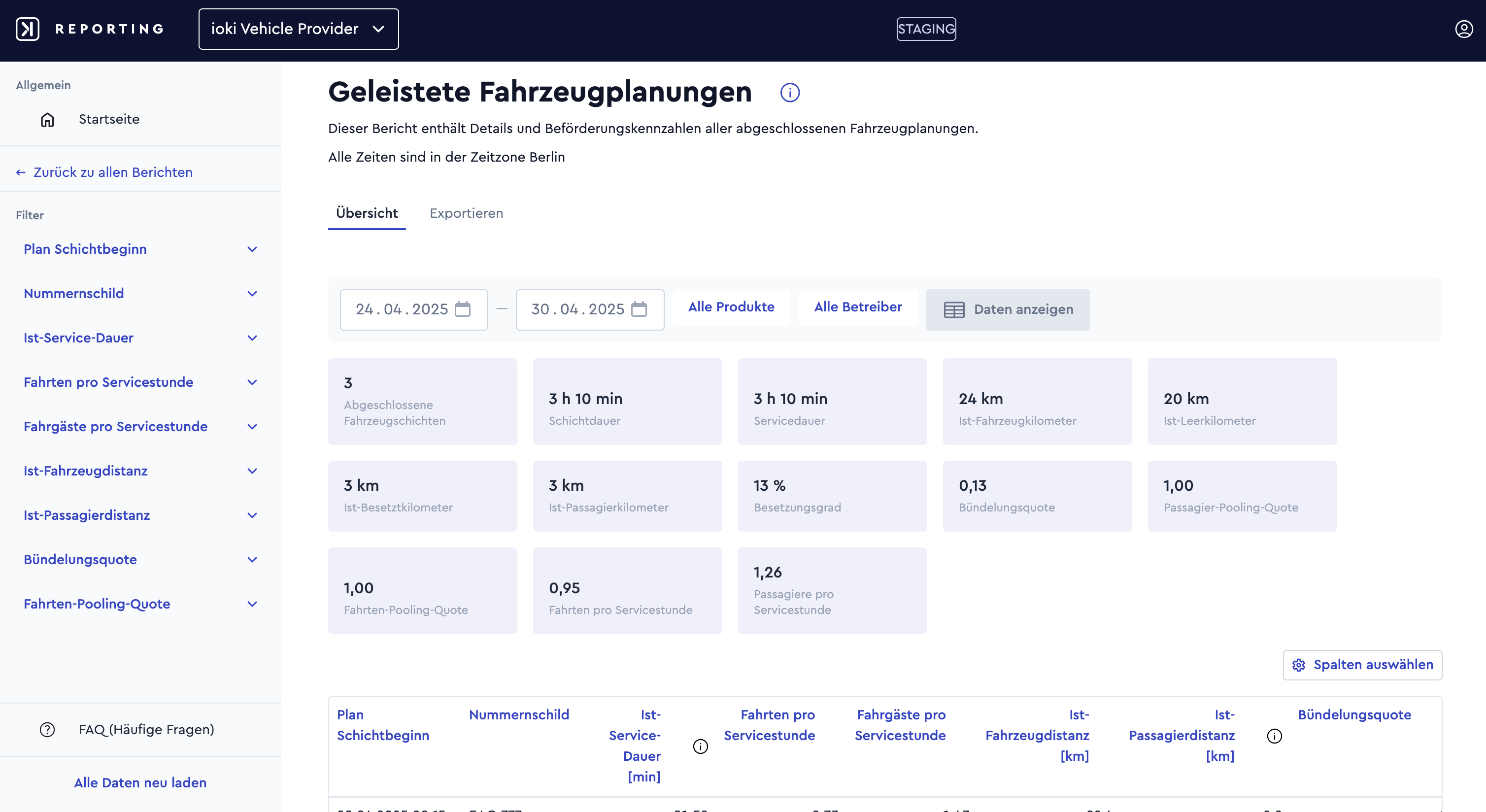Open FAQ (Häufige Fragen) page
Image resolution: width=1486 pixels, height=812 pixels.
146,730
